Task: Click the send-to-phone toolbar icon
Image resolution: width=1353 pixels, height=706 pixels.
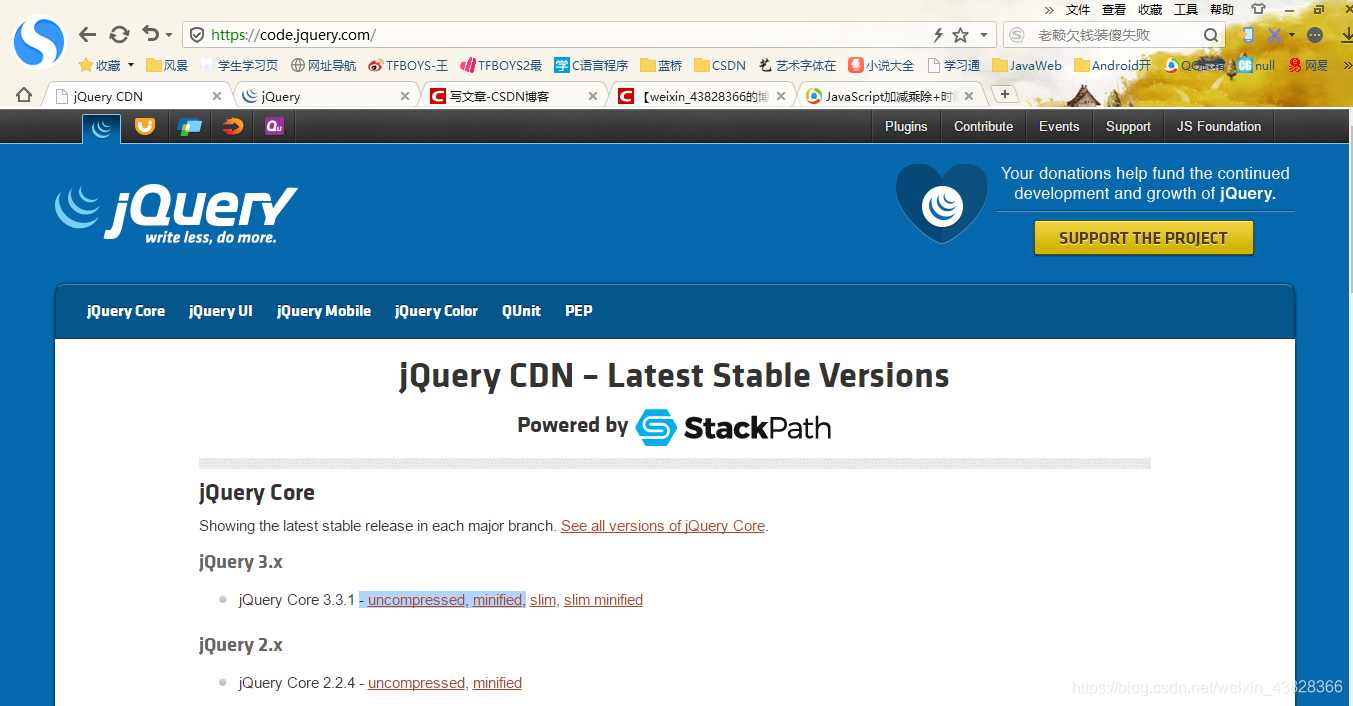Action: pos(1246,35)
